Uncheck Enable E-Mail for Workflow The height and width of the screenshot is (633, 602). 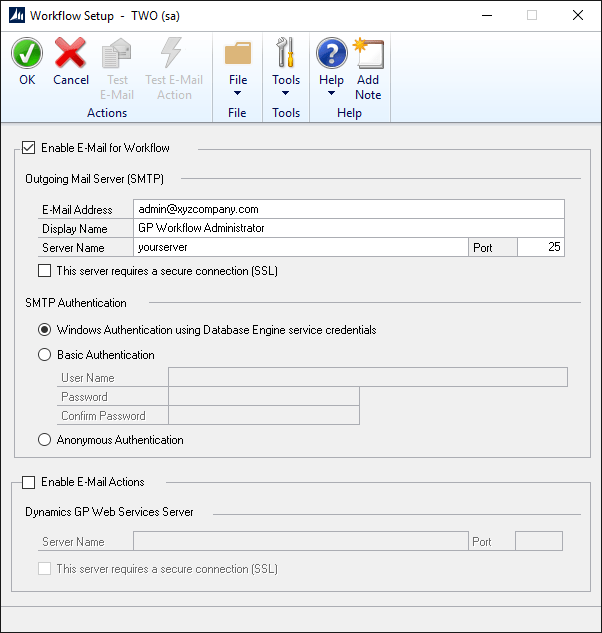[28, 148]
